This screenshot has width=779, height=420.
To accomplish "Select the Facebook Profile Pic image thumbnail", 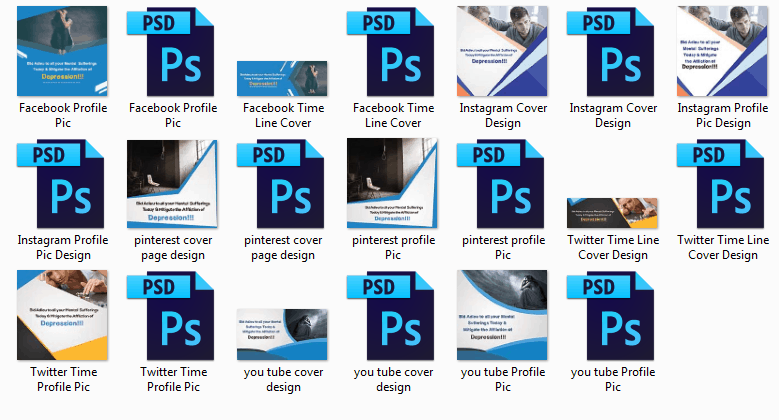I will 63,52.
